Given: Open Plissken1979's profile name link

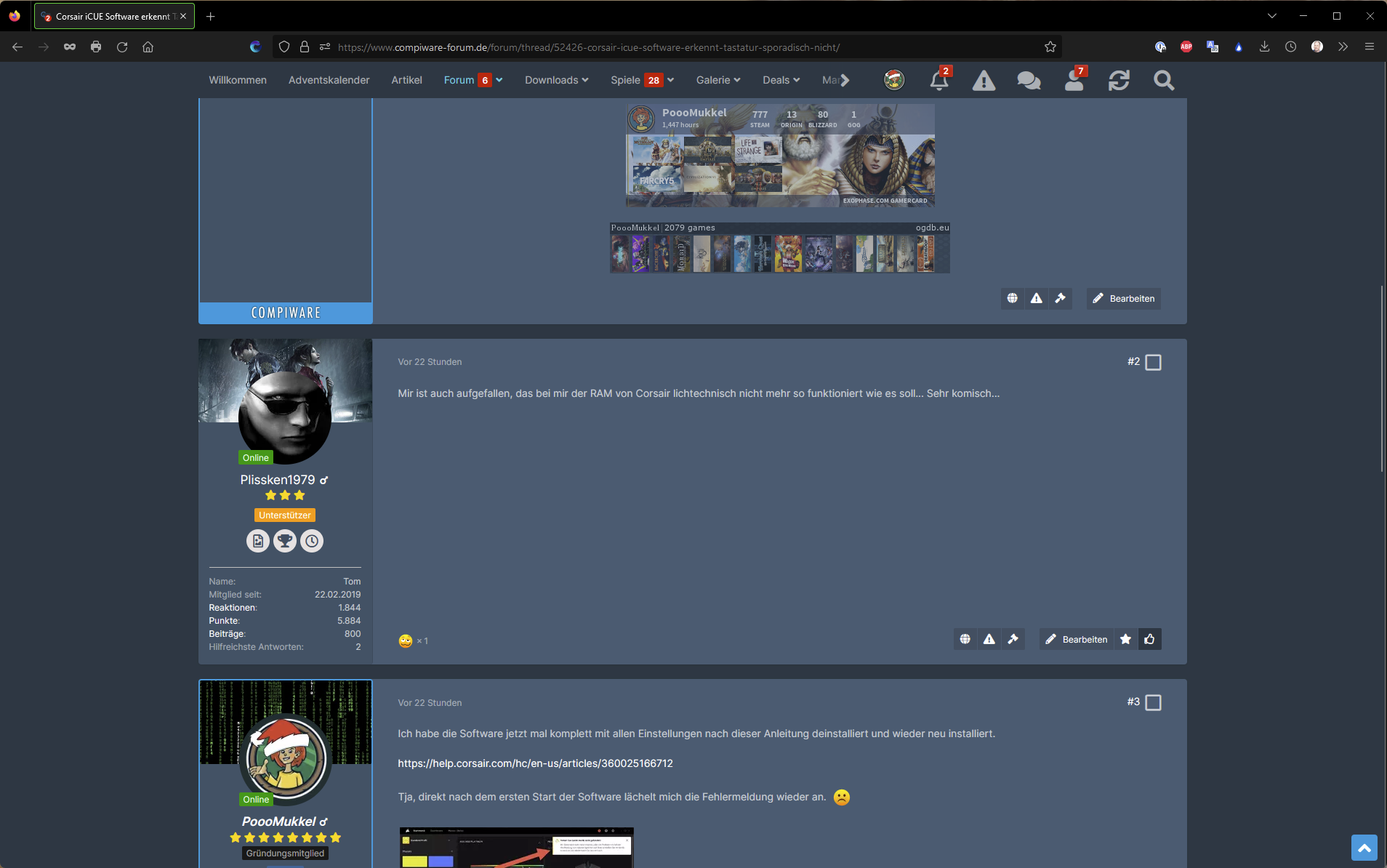Looking at the screenshot, I should click(278, 480).
